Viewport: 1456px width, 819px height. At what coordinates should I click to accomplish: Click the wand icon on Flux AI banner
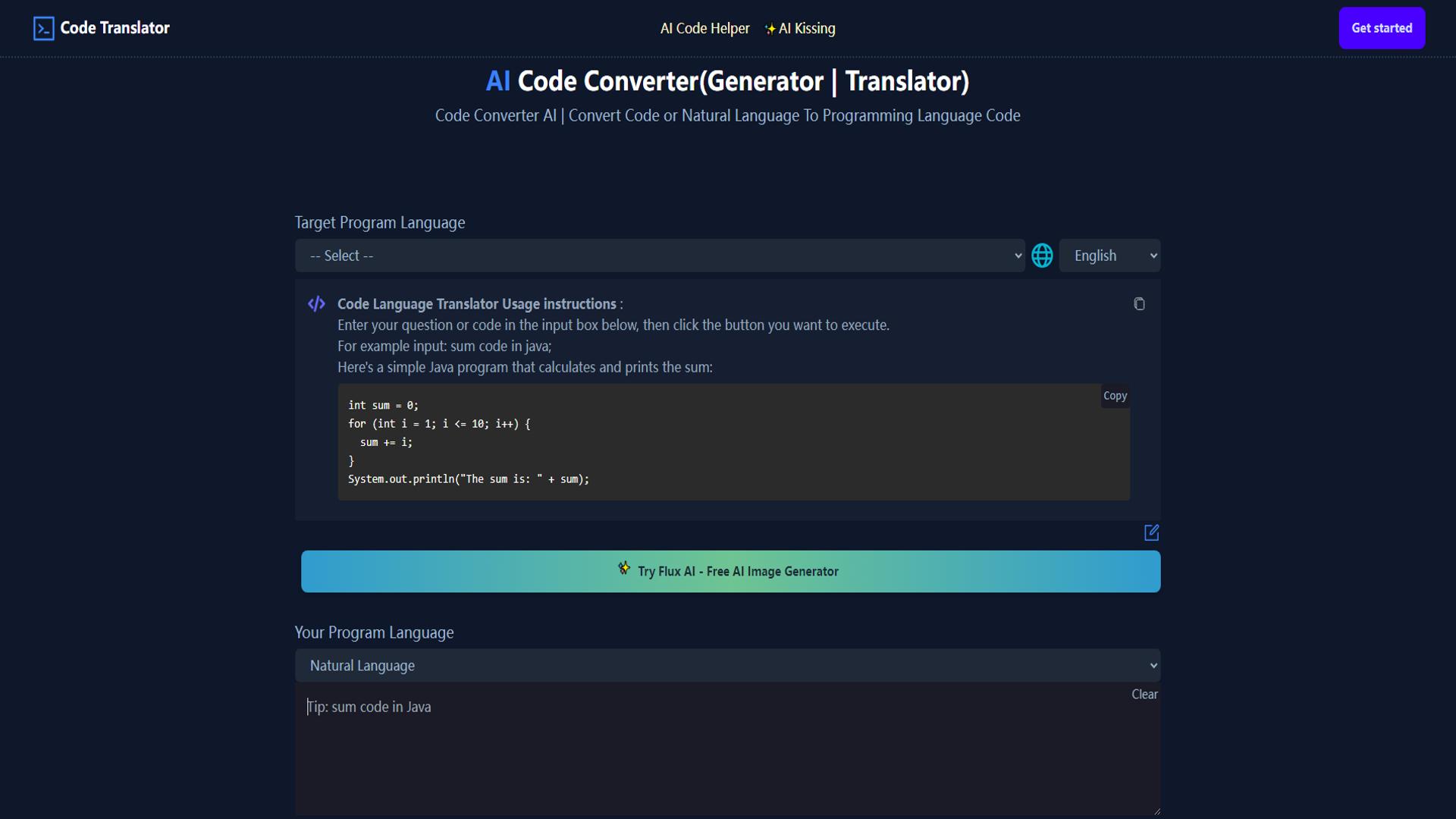(x=624, y=567)
